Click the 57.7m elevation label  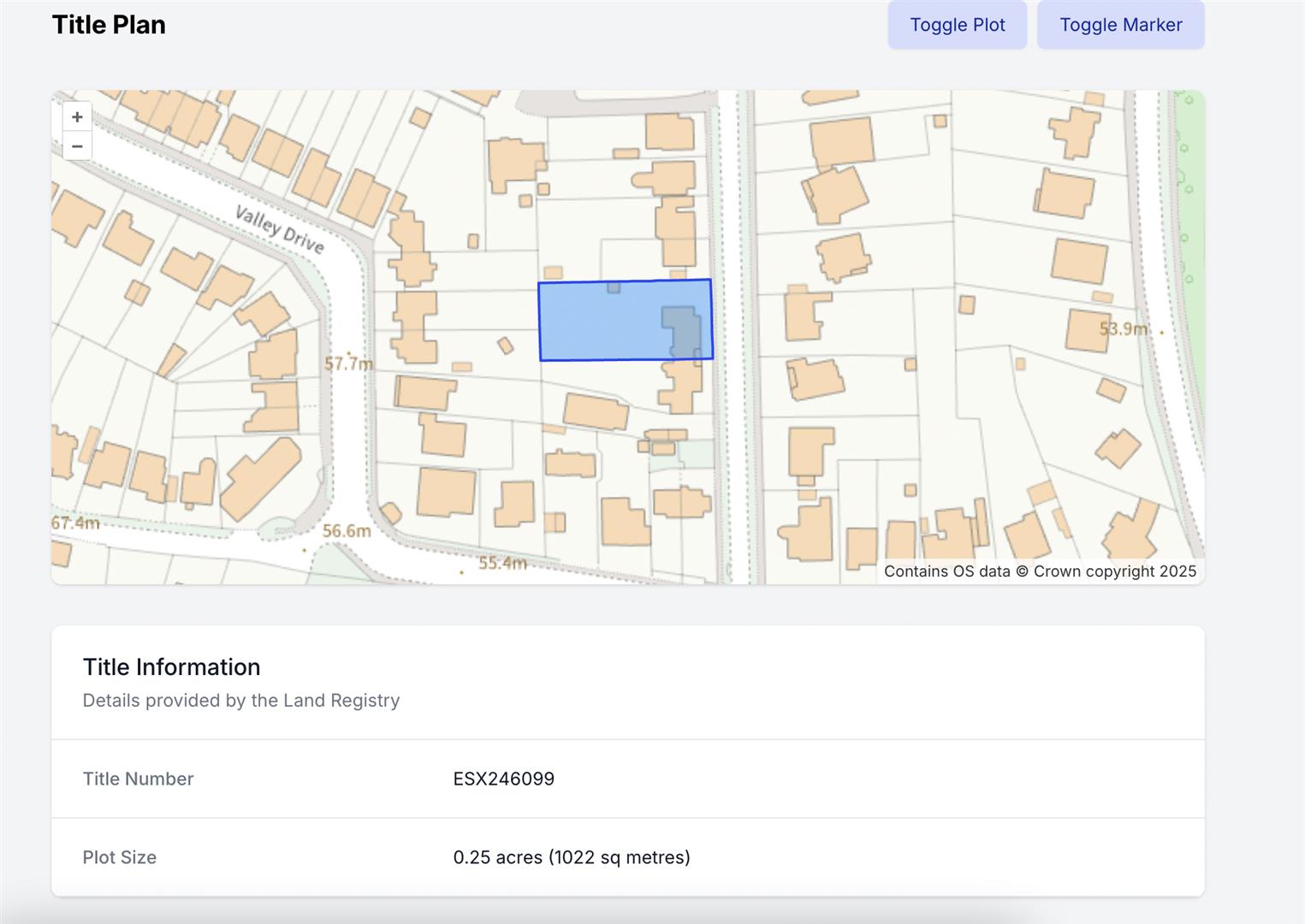coord(348,364)
